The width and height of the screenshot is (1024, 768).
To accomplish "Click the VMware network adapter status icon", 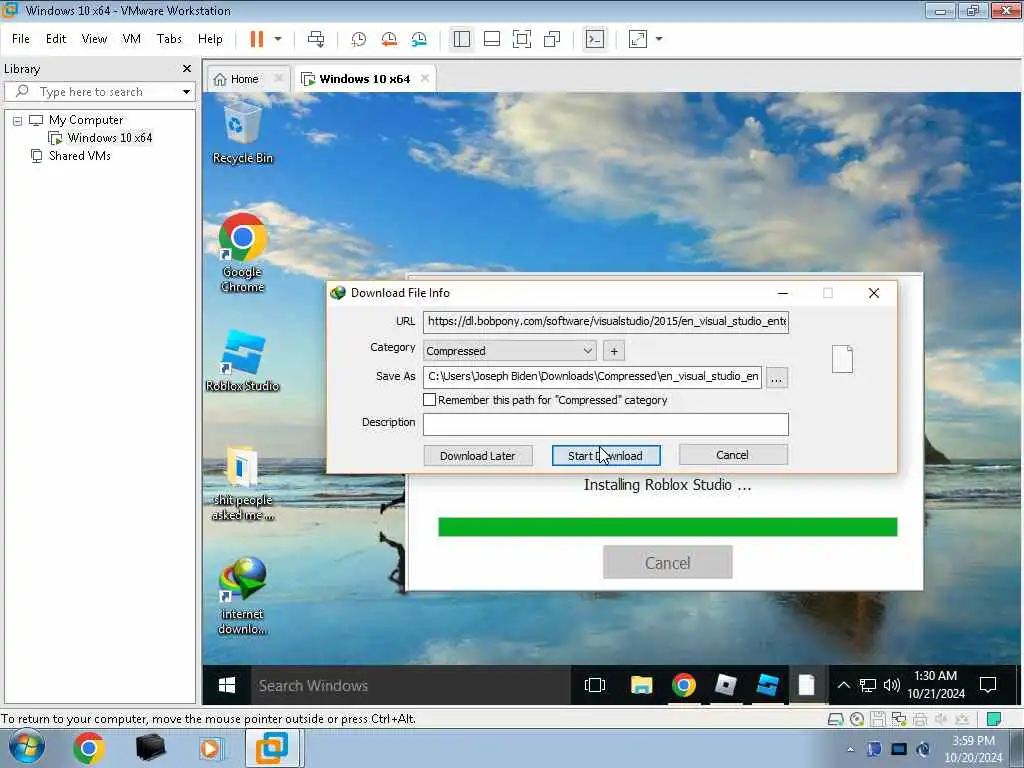I will click(899, 720).
